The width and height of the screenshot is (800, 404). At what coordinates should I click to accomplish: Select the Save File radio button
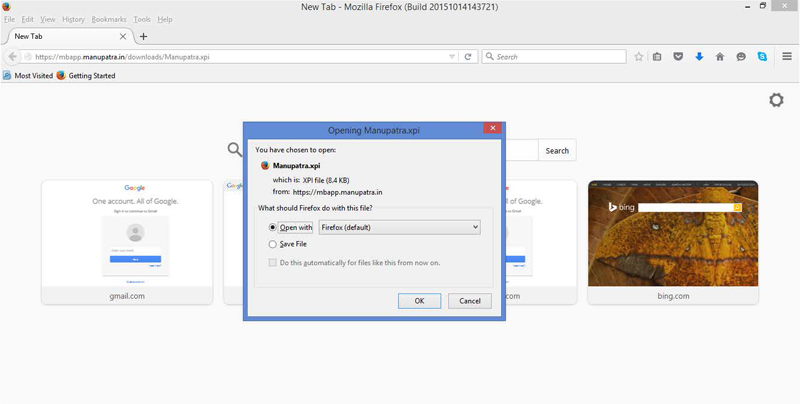(272, 244)
